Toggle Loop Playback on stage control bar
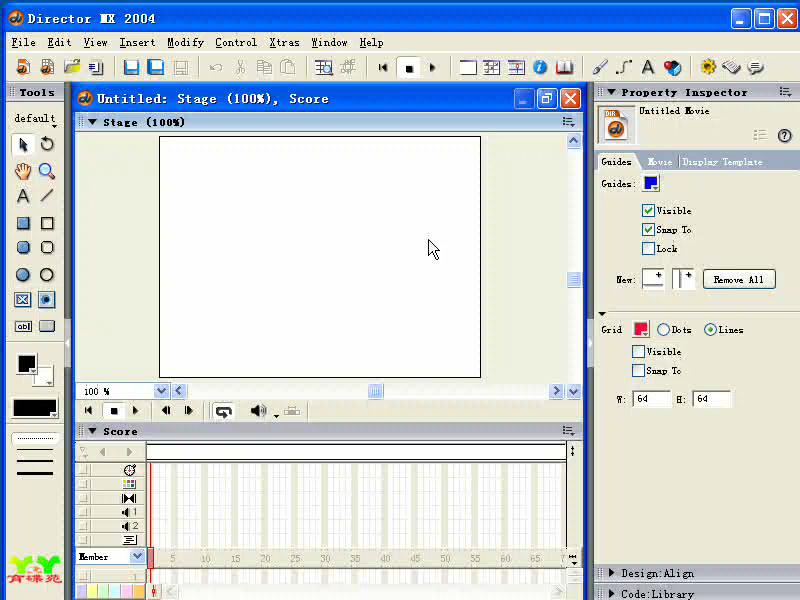 pyautogui.click(x=223, y=411)
